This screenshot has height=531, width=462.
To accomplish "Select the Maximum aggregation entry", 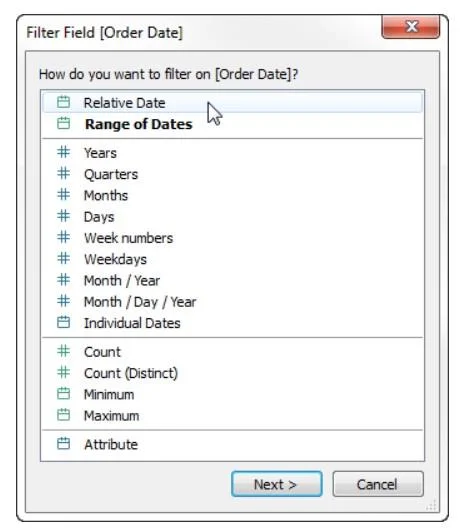I will pos(232,416).
